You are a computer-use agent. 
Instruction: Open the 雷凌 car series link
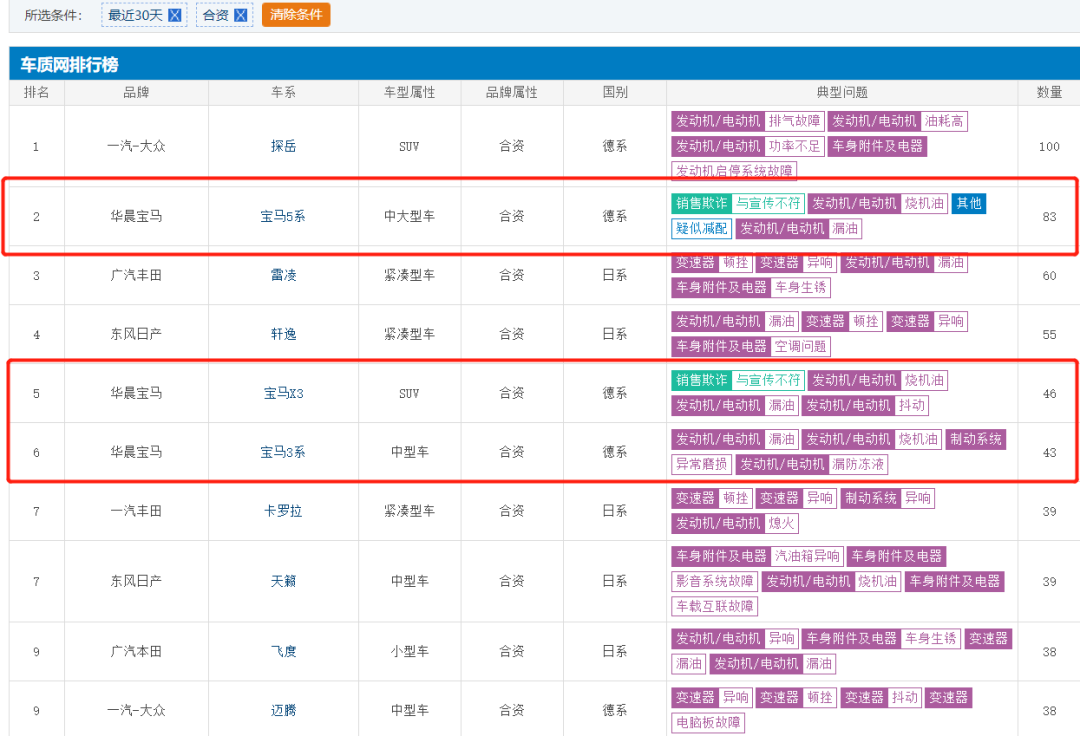(x=283, y=275)
